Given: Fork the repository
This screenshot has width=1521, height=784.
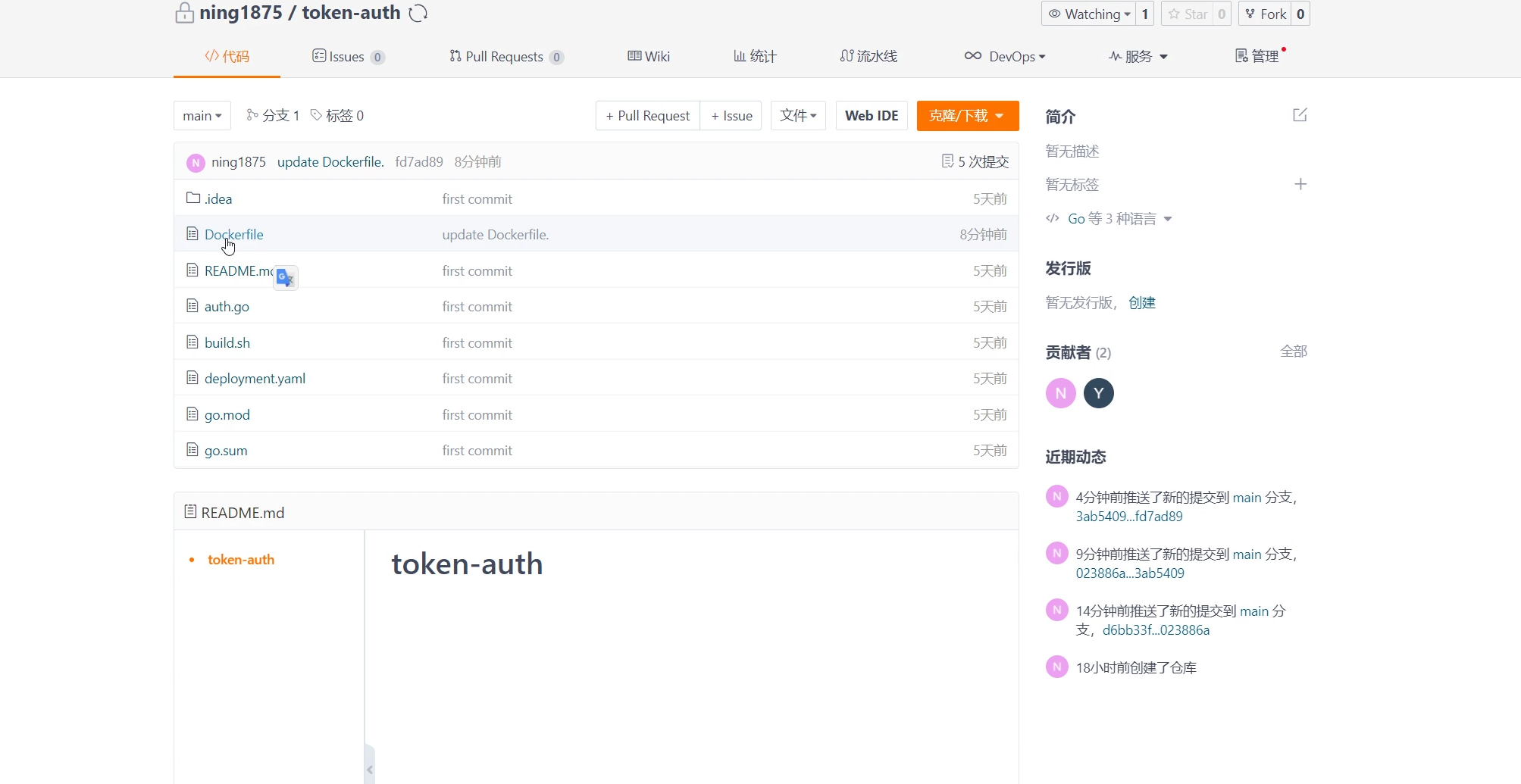Looking at the screenshot, I should [1265, 14].
